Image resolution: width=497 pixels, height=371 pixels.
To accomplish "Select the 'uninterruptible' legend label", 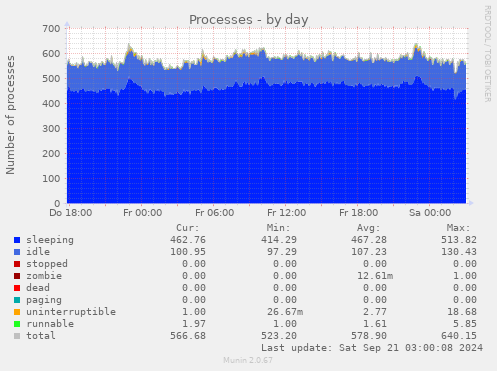I will (71, 312).
